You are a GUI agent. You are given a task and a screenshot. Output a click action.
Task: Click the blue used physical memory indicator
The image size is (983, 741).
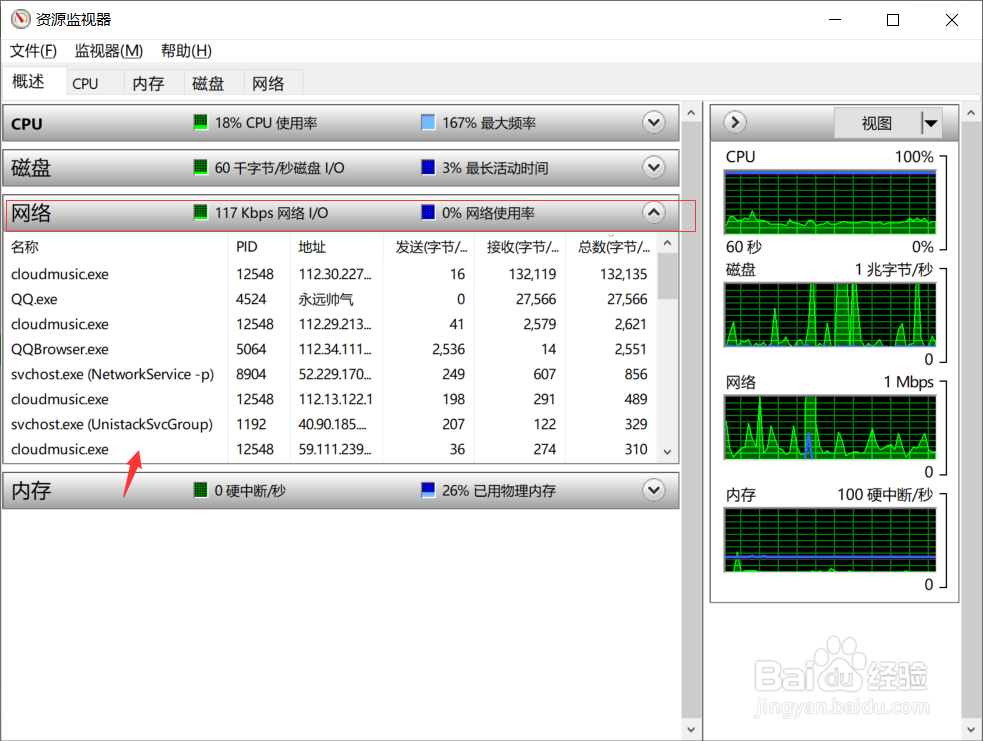[x=428, y=490]
